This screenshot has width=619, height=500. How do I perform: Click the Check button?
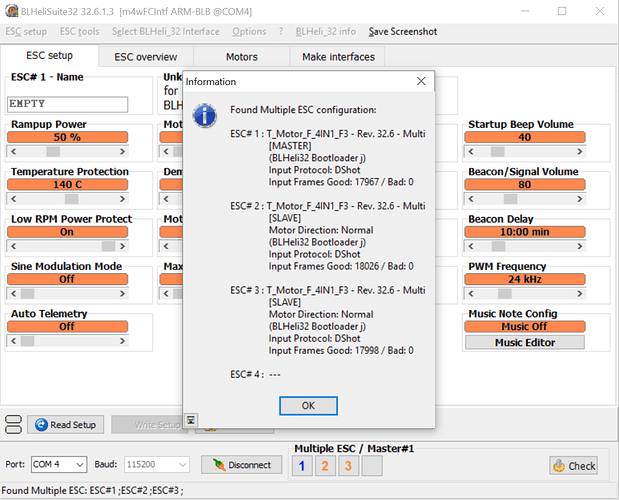click(x=574, y=466)
